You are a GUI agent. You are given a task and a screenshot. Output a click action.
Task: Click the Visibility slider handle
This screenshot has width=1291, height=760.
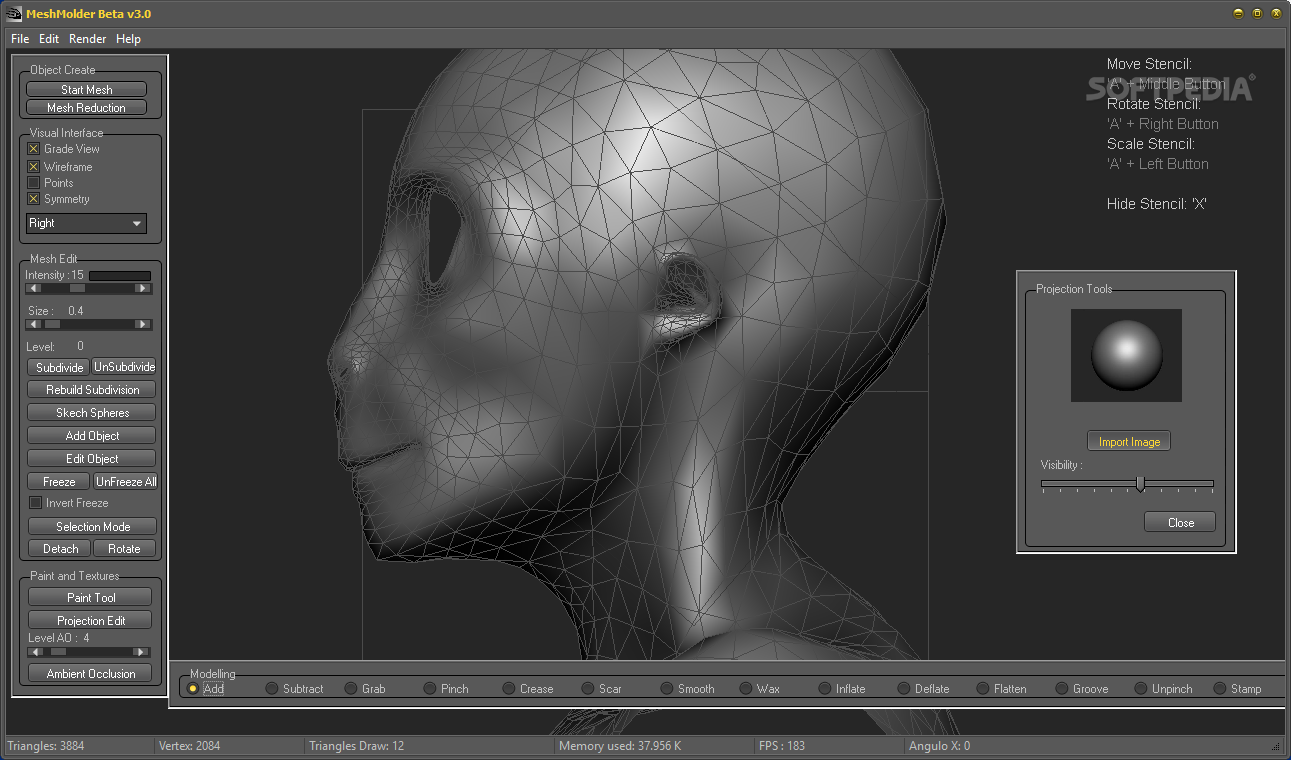(1140, 483)
